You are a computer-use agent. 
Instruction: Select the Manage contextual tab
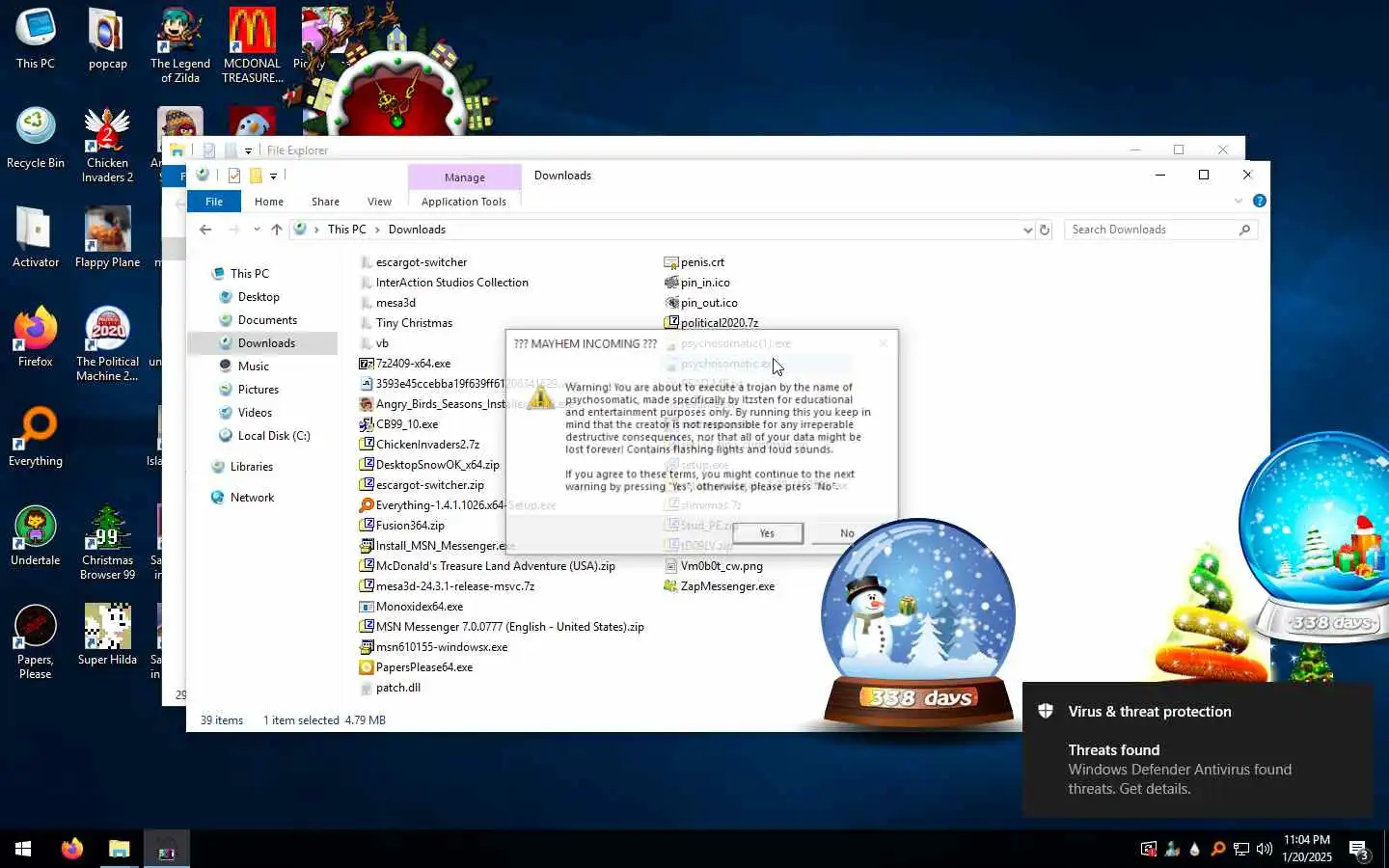tap(465, 177)
